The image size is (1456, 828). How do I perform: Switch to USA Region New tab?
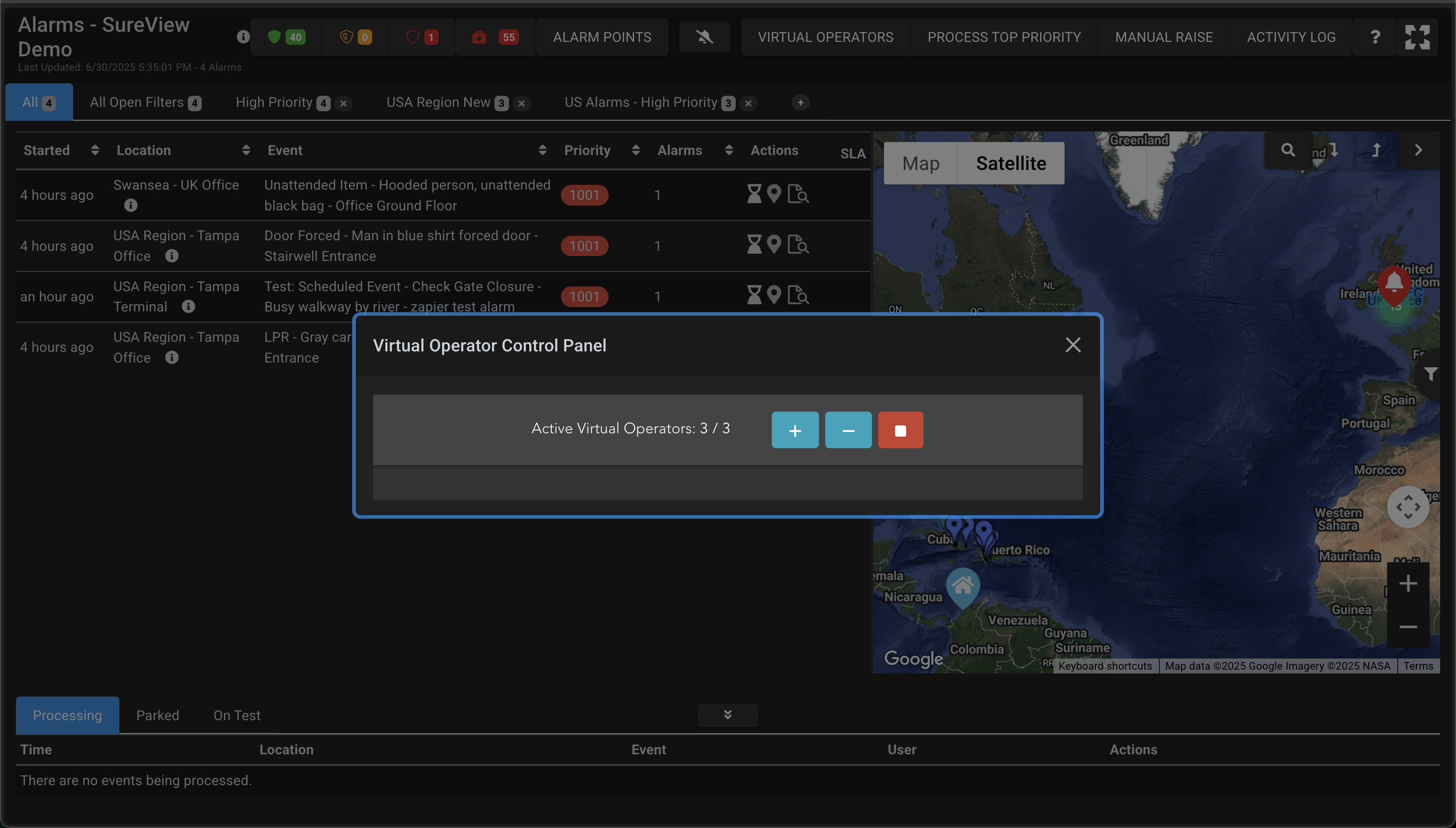click(447, 103)
